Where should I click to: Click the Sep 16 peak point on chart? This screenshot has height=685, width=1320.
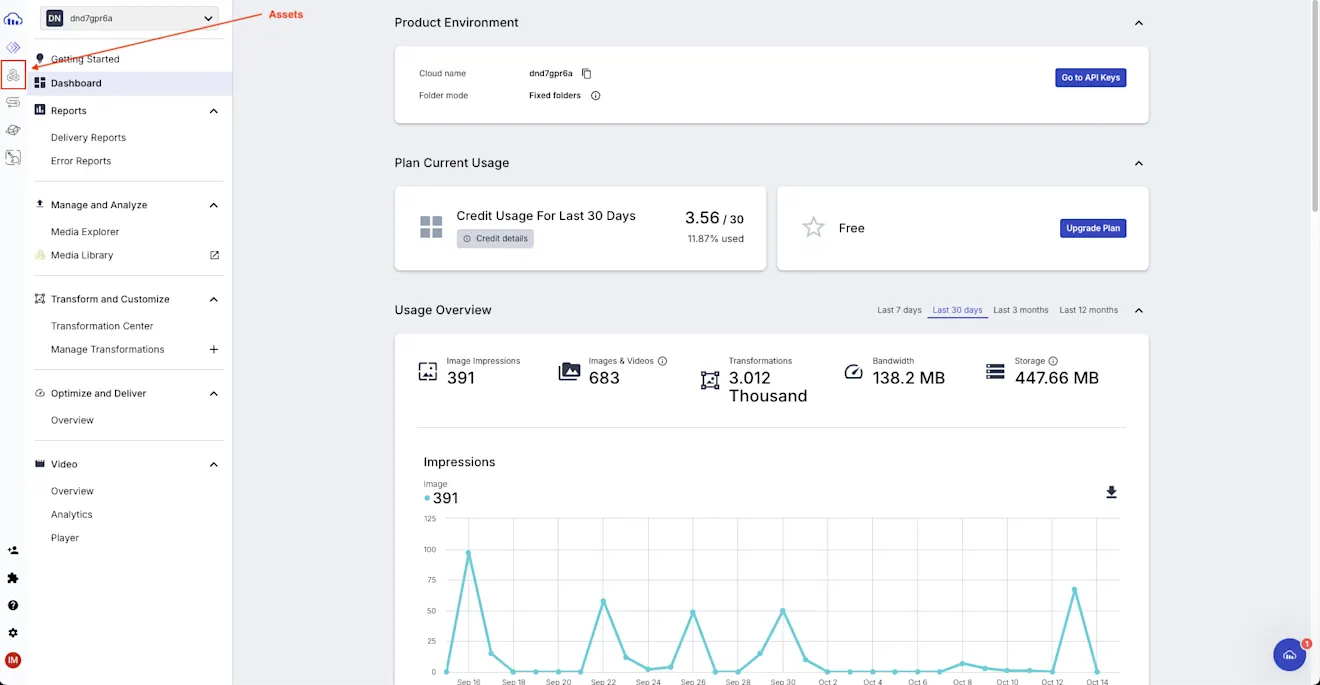click(x=468, y=552)
